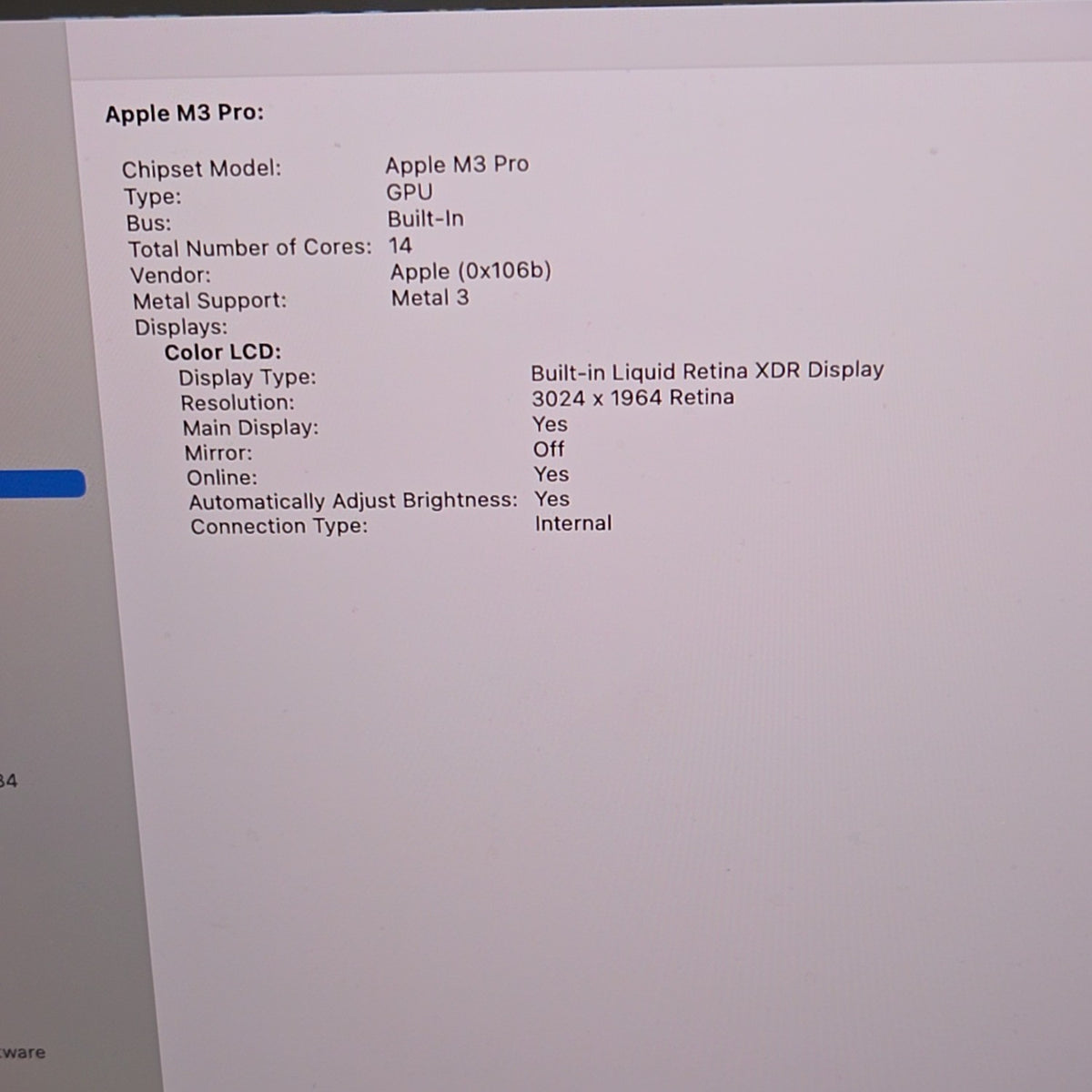
Task: Select the Total Number of Cores label
Action: [250, 248]
